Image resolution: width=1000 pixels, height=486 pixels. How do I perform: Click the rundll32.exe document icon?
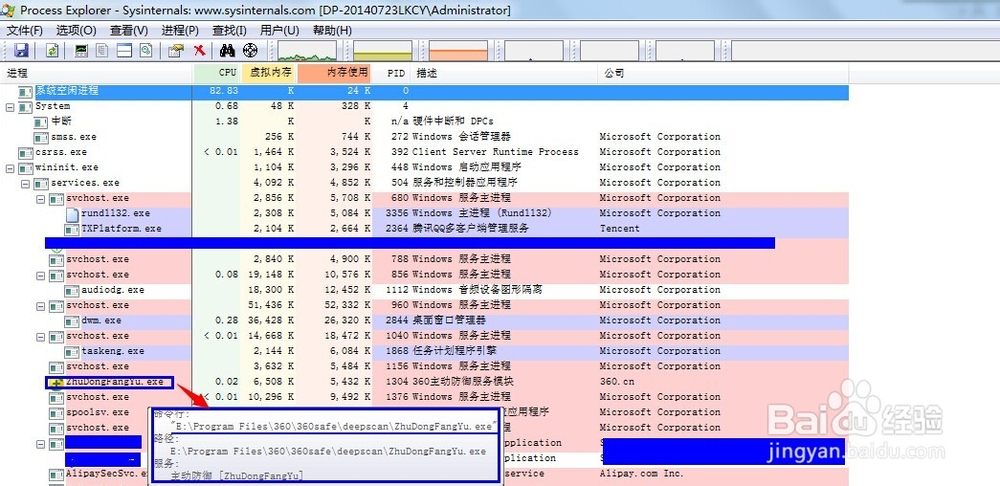coord(72,214)
